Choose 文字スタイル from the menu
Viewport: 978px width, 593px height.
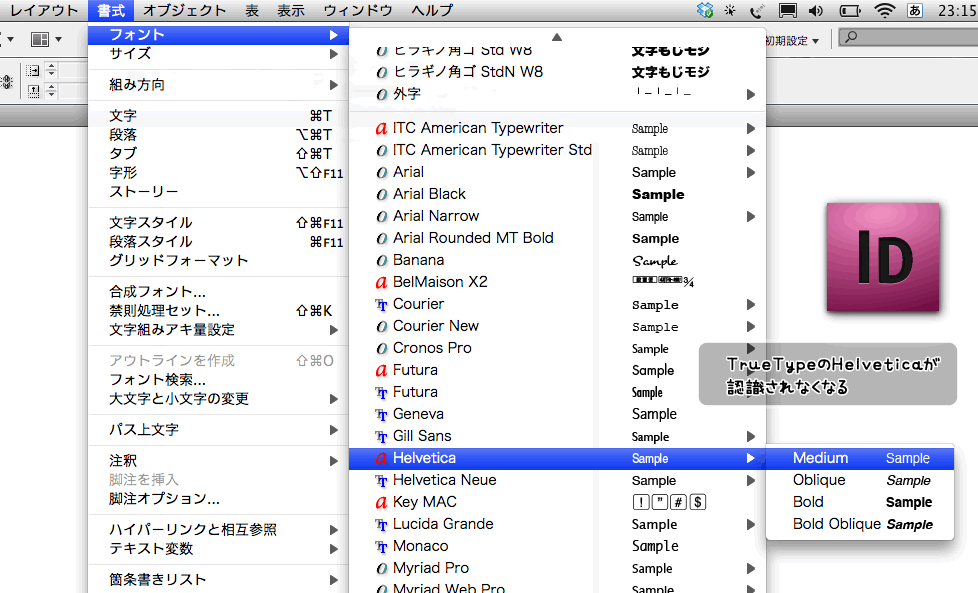click(218, 223)
